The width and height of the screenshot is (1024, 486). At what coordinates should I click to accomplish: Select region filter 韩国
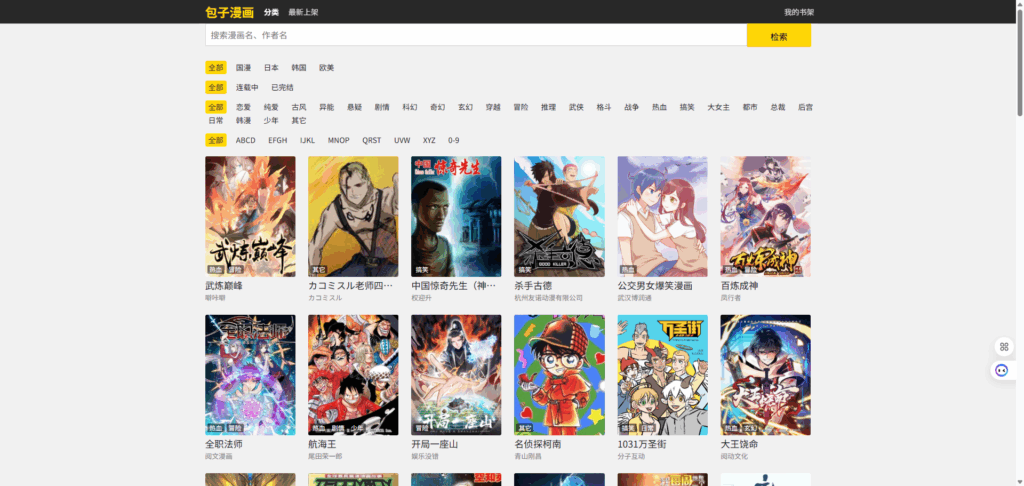[x=299, y=67]
